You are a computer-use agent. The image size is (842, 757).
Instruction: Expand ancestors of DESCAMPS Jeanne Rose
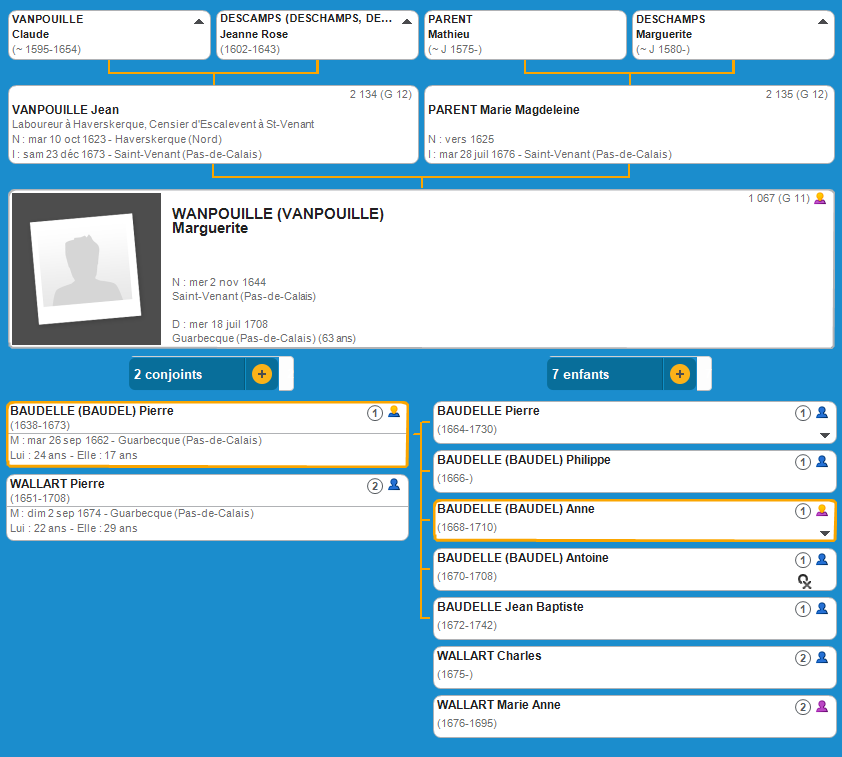click(406, 21)
